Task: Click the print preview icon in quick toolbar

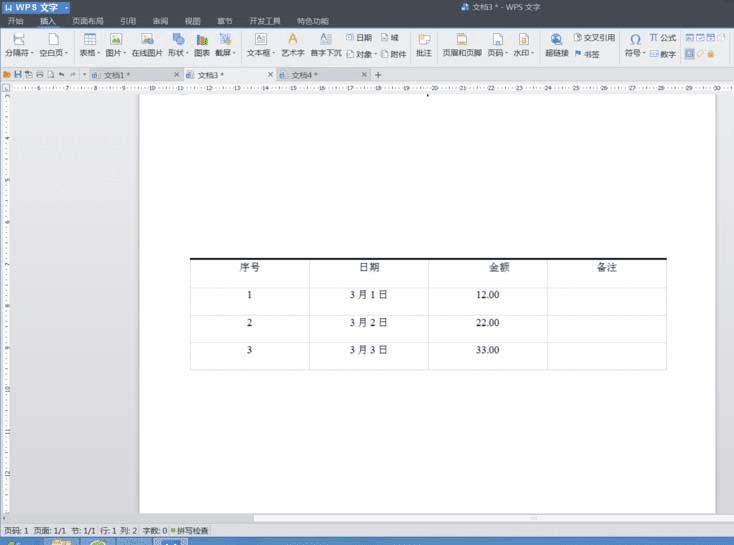Action: pos(51,74)
